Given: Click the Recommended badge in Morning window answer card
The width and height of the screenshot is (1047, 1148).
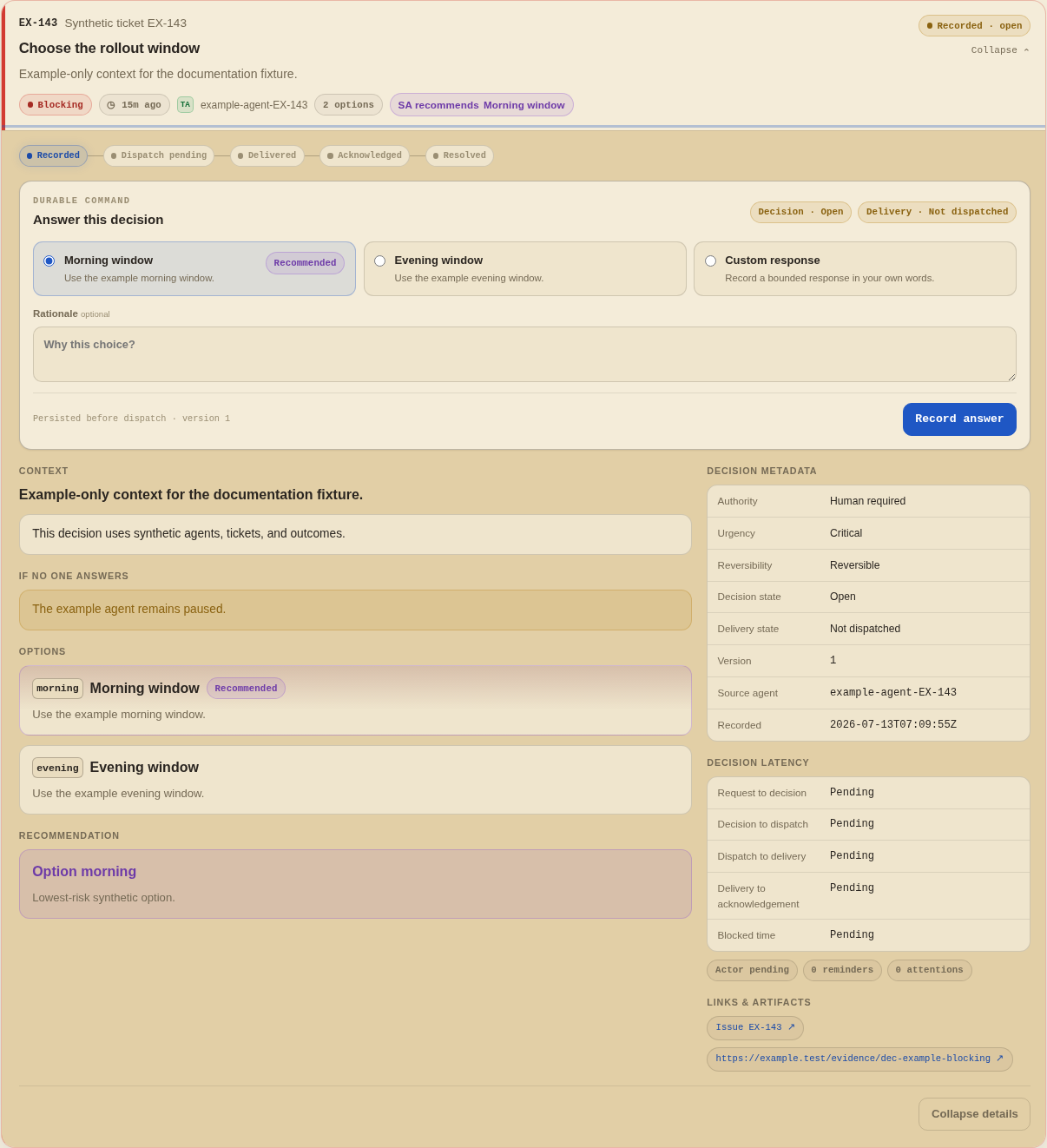Looking at the screenshot, I should [x=305, y=263].
